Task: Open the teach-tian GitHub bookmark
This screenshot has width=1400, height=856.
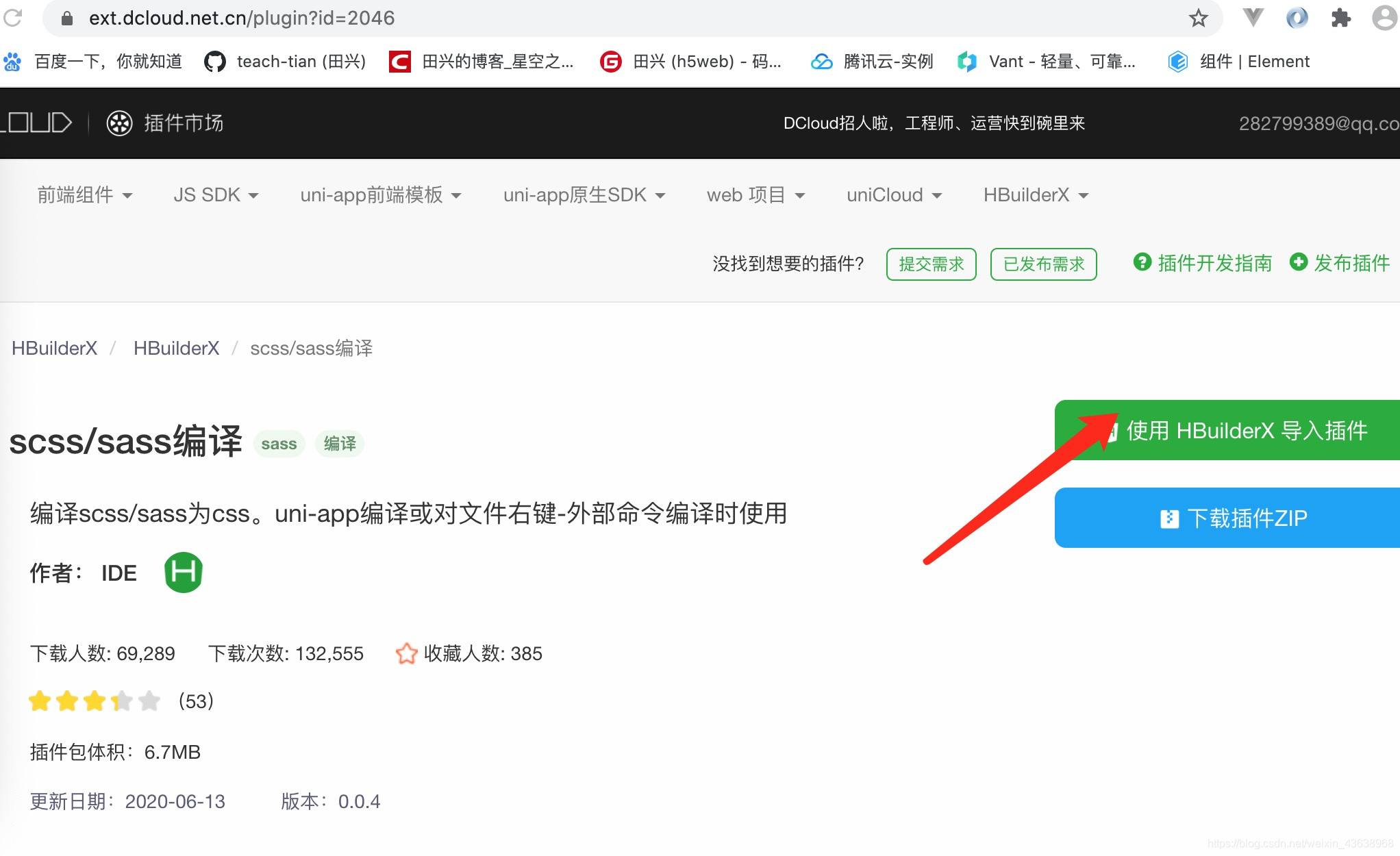Action: (x=285, y=62)
